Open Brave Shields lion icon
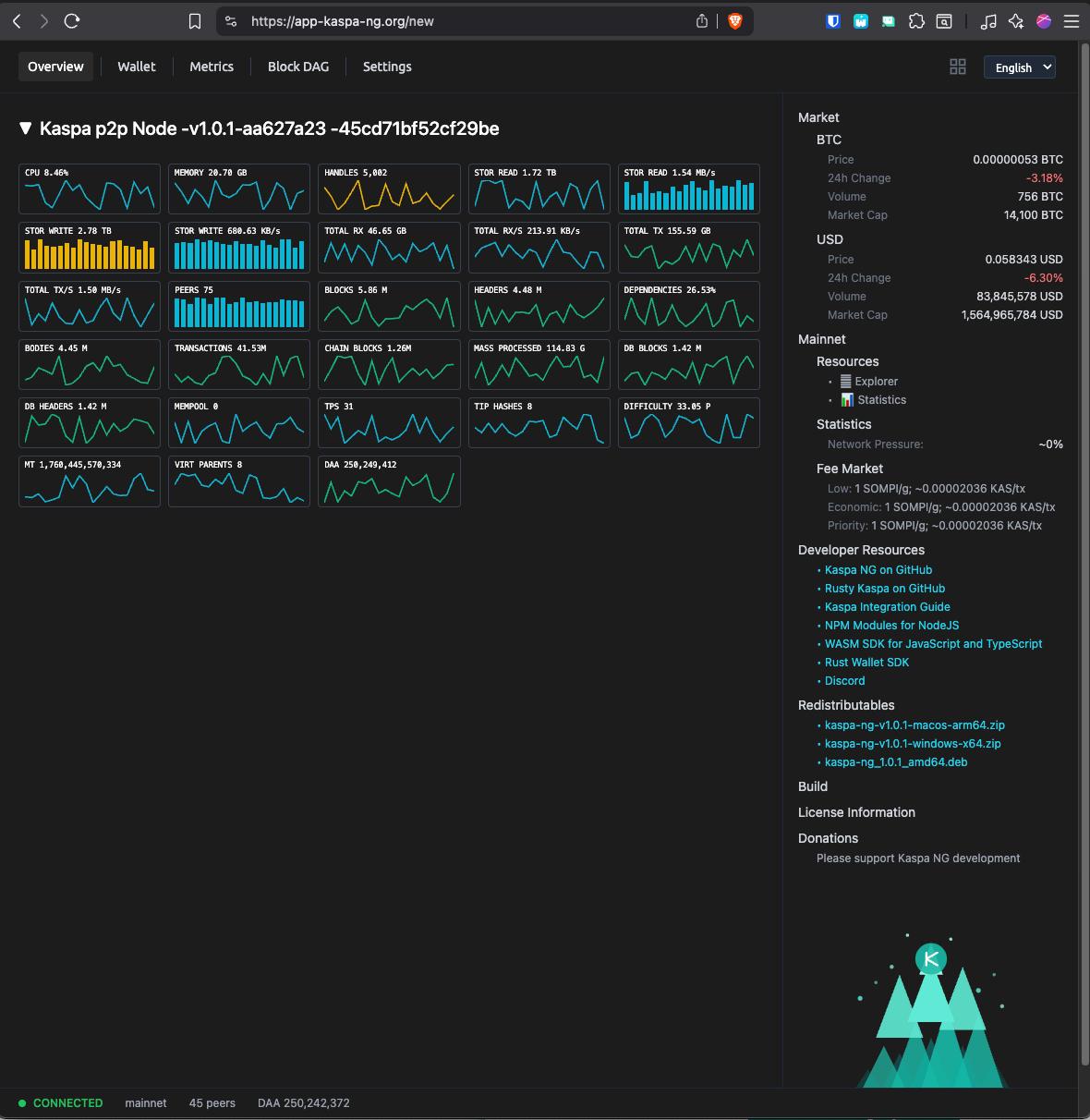1090x1120 pixels. point(735,21)
